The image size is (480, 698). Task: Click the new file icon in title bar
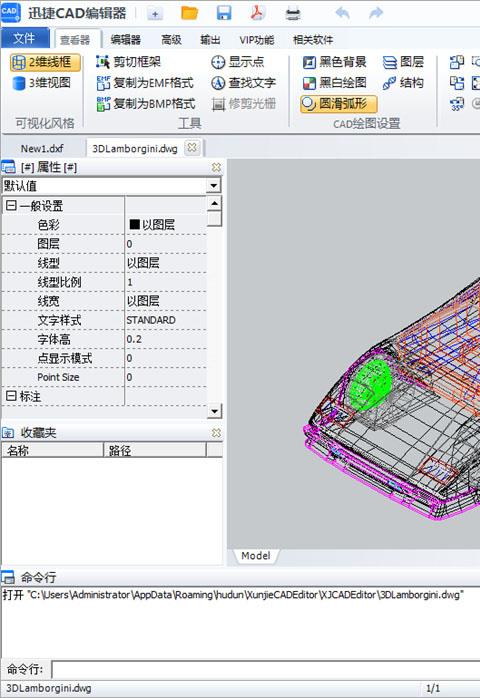pyautogui.click(x=155, y=14)
